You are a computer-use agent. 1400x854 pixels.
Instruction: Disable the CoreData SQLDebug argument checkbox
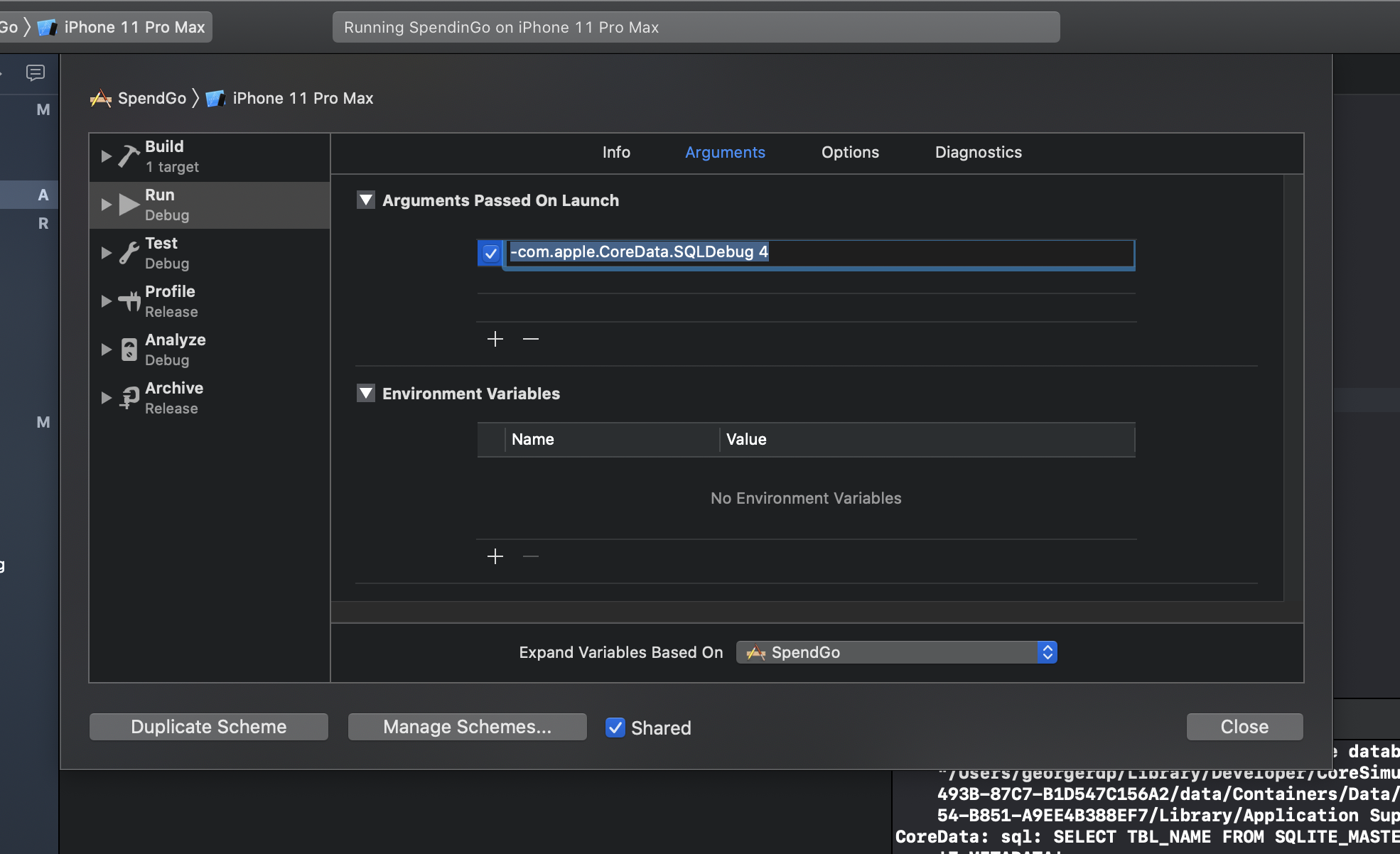(x=490, y=253)
